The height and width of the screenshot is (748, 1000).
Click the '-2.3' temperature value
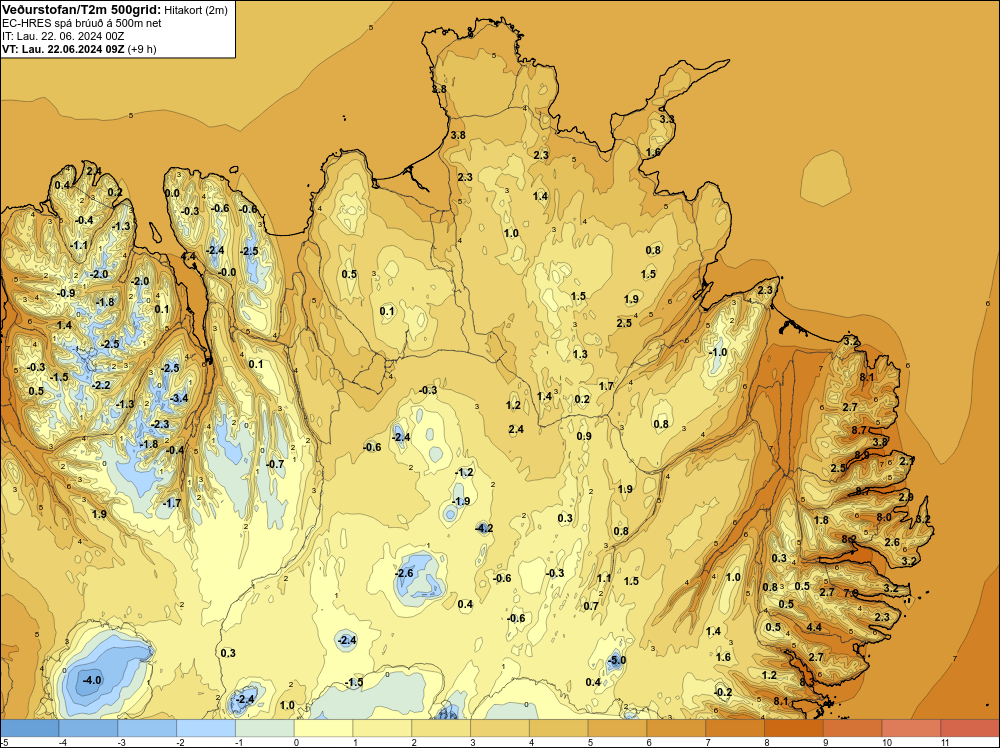coord(159,424)
